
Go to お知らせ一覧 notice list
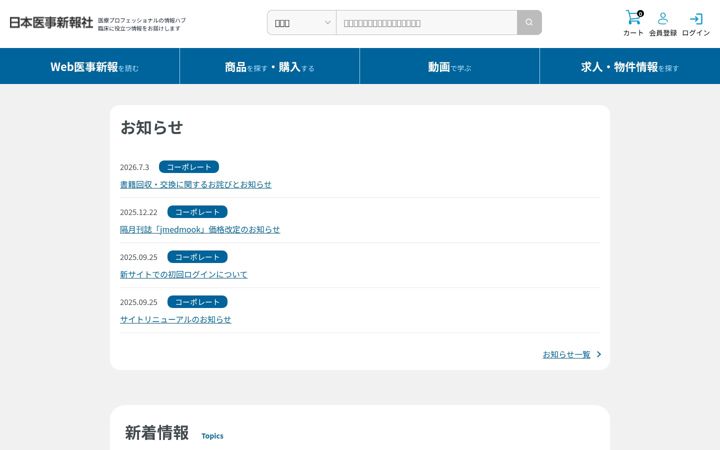[x=567, y=354]
